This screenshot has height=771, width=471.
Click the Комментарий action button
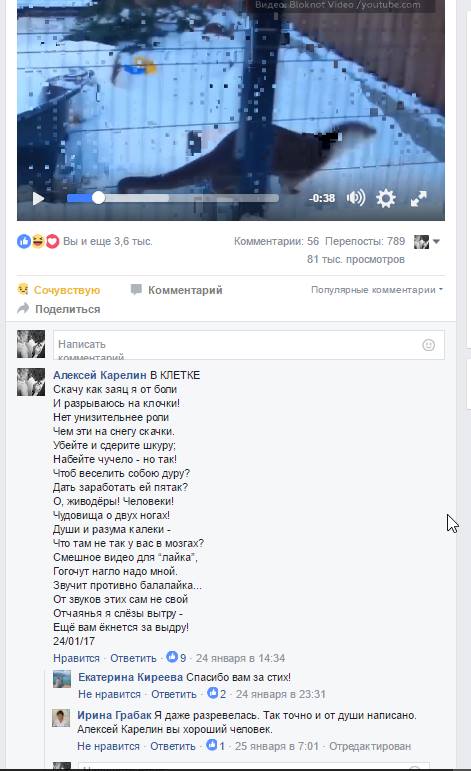[x=177, y=290]
